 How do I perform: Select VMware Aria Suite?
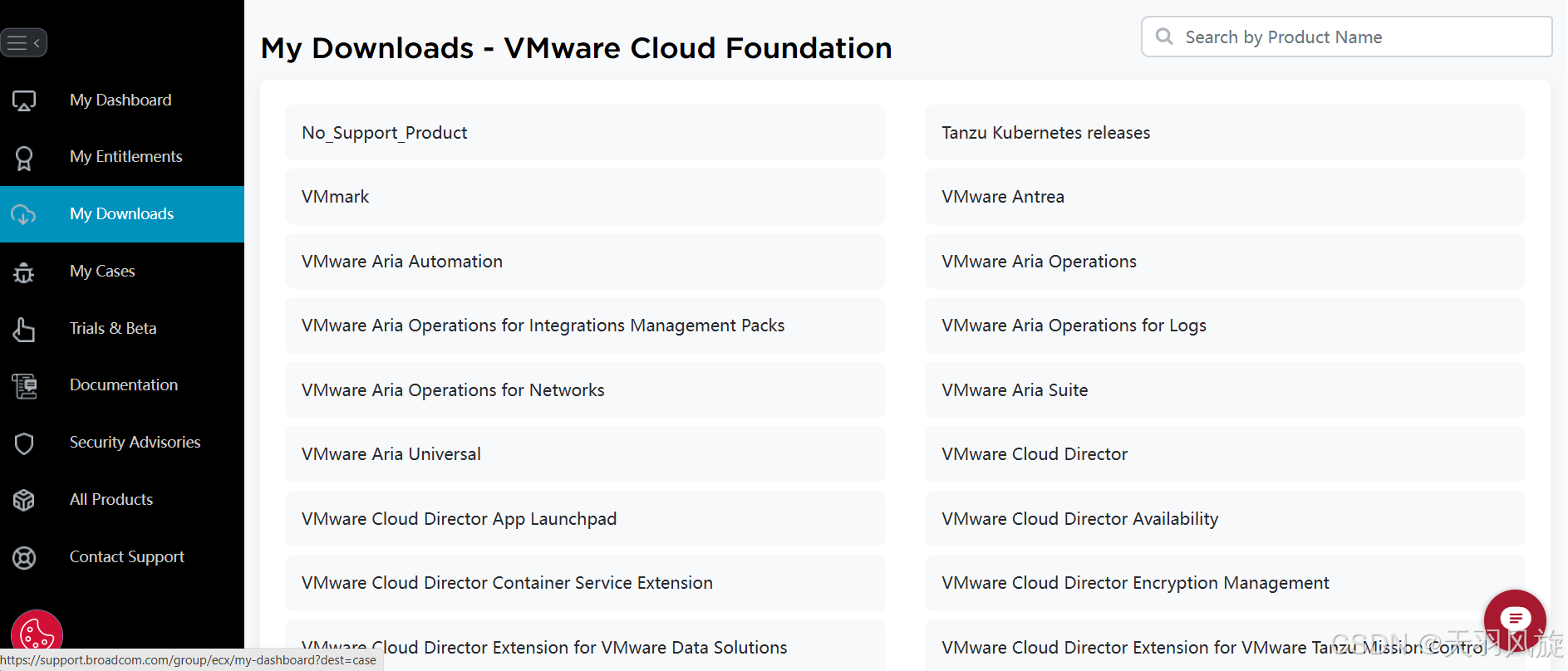click(x=1225, y=390)
